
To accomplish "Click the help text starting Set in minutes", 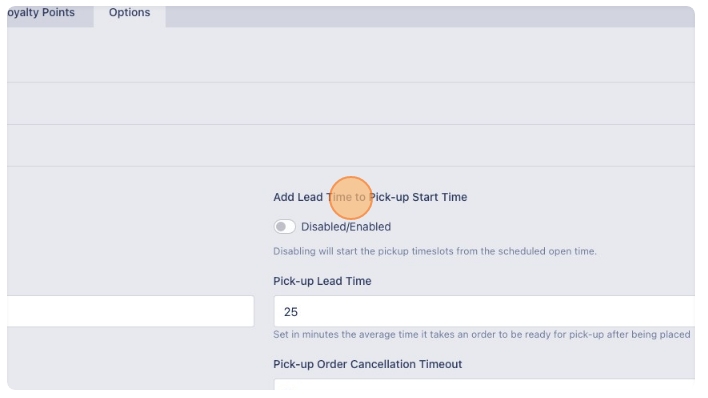I will (482, 335).
